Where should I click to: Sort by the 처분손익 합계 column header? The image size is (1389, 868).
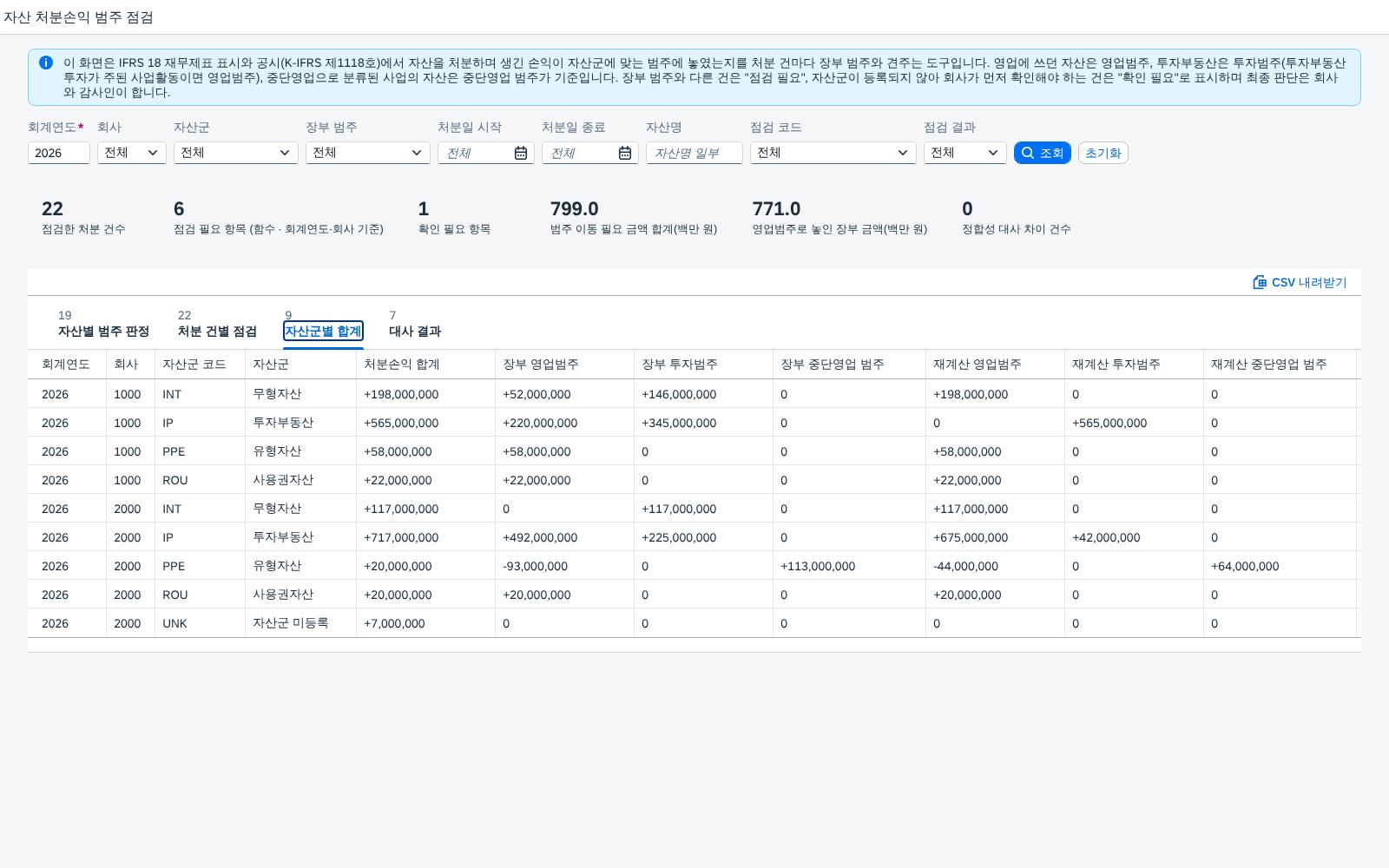[402, 365]
